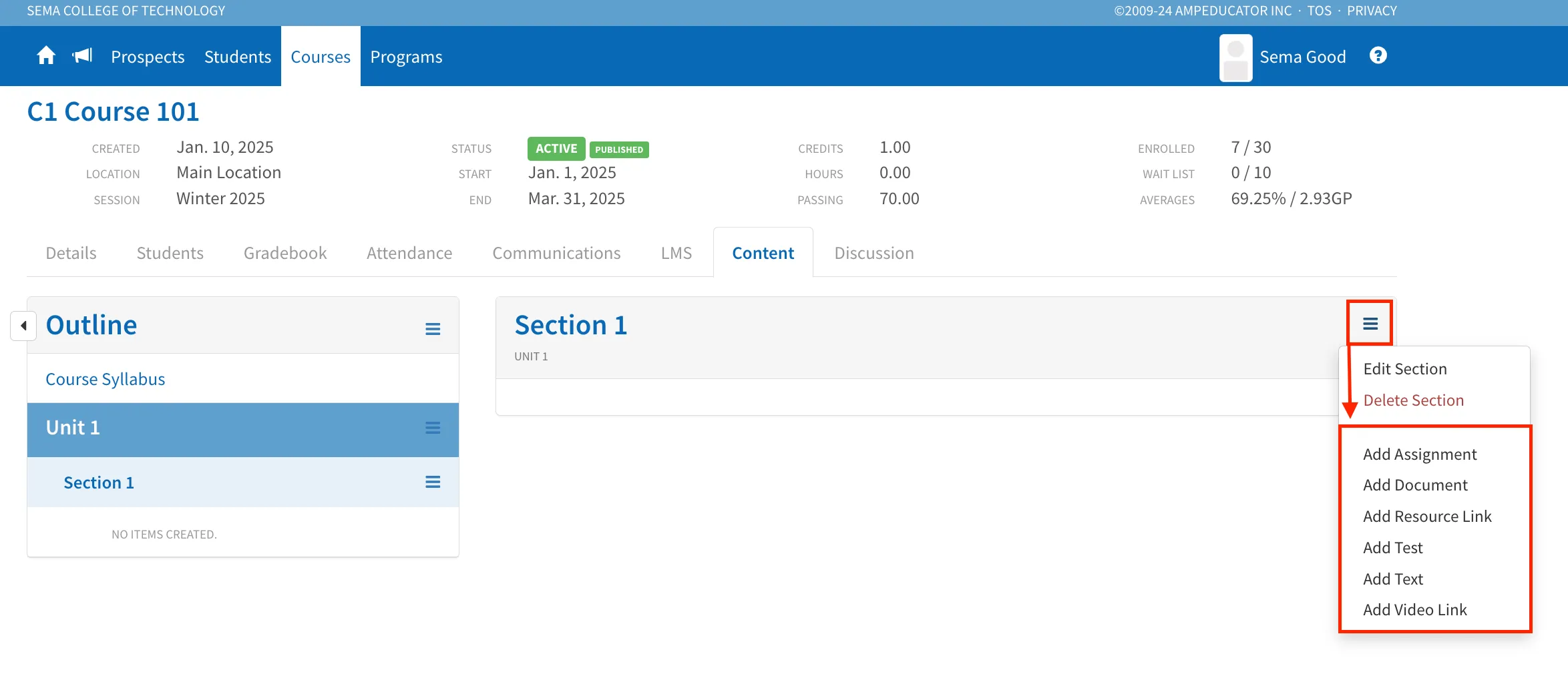This screenshot has width=1568, height=674.
Task: Choose Delete Section from the menu
Action: pyautogui.click(x=1414, y=400)
